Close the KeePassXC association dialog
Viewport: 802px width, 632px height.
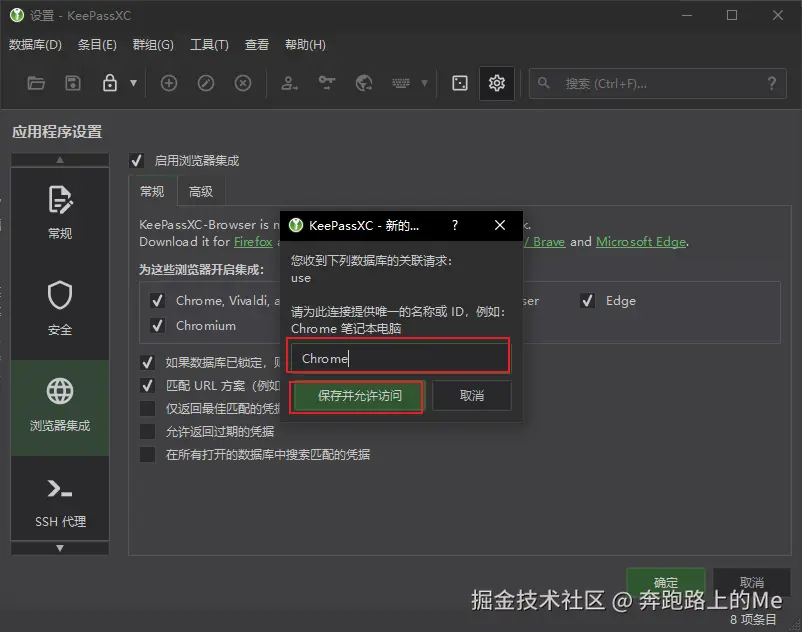pos(500,225)
